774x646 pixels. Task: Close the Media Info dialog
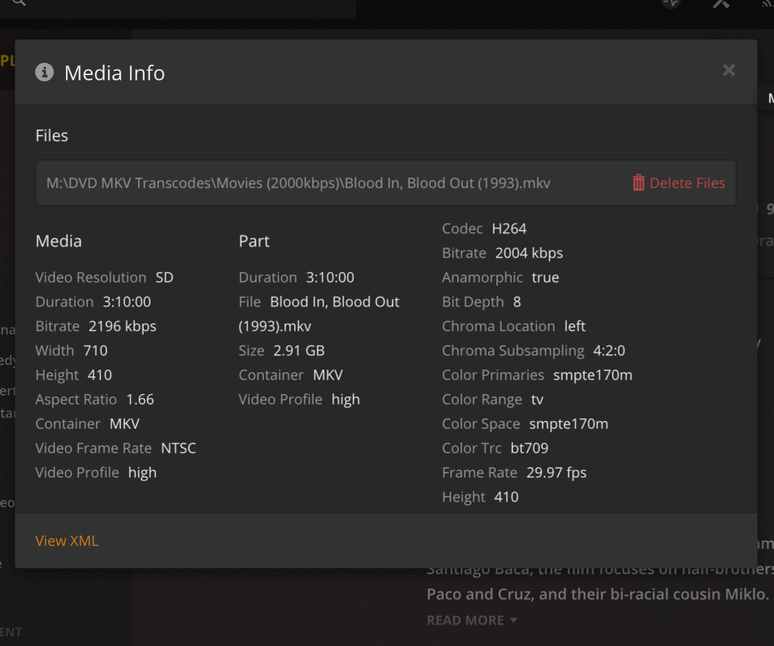(729, 70)
